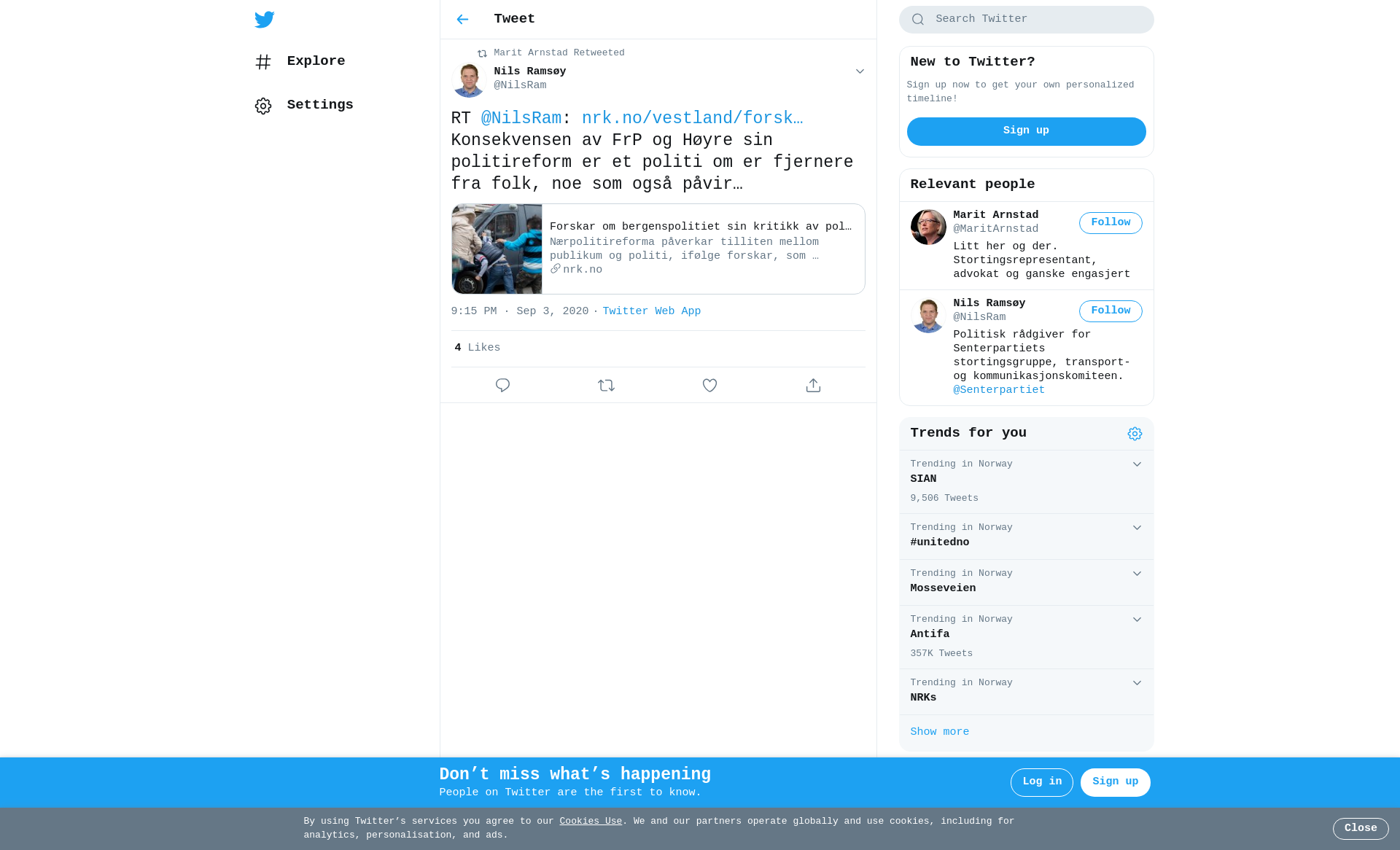Open the nrk.no article card thumbnail
The height and width of the screenshot is (850, 1400).
click(x=497, y=249)
